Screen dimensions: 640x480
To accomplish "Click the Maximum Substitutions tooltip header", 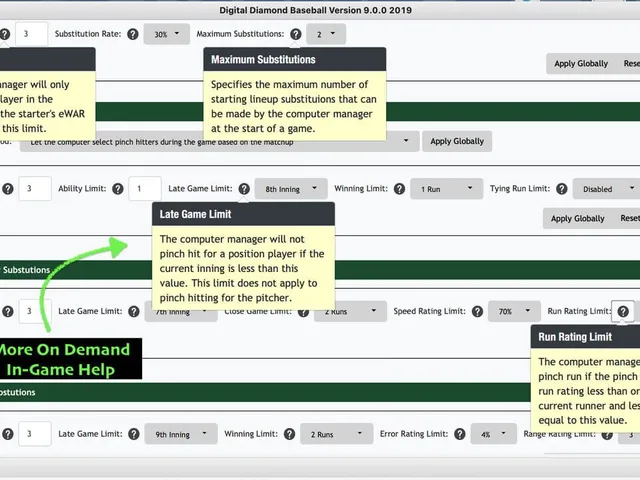I will tap(295, 60).
